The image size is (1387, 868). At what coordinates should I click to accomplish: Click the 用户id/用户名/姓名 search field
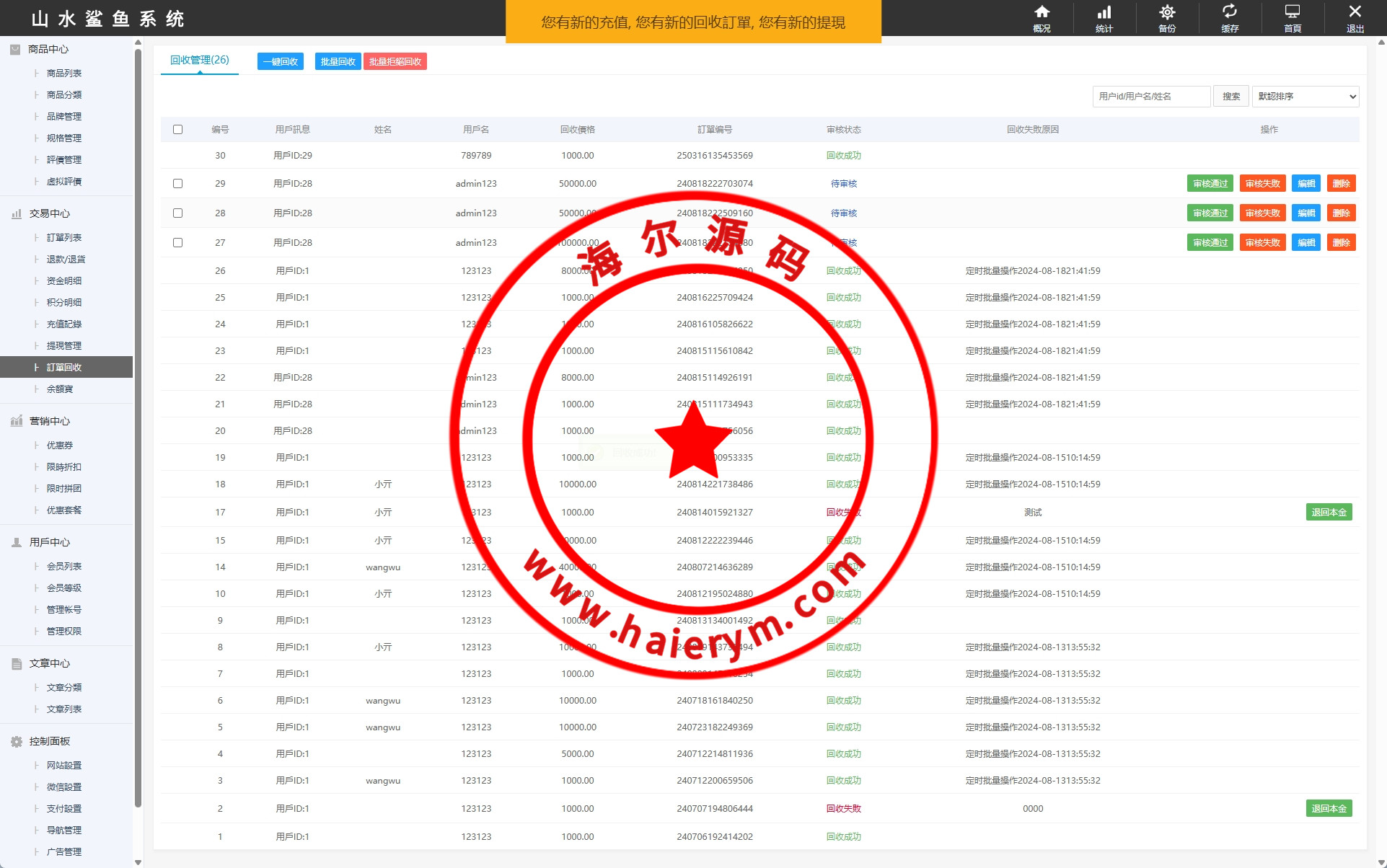(x=1150, y=97)
